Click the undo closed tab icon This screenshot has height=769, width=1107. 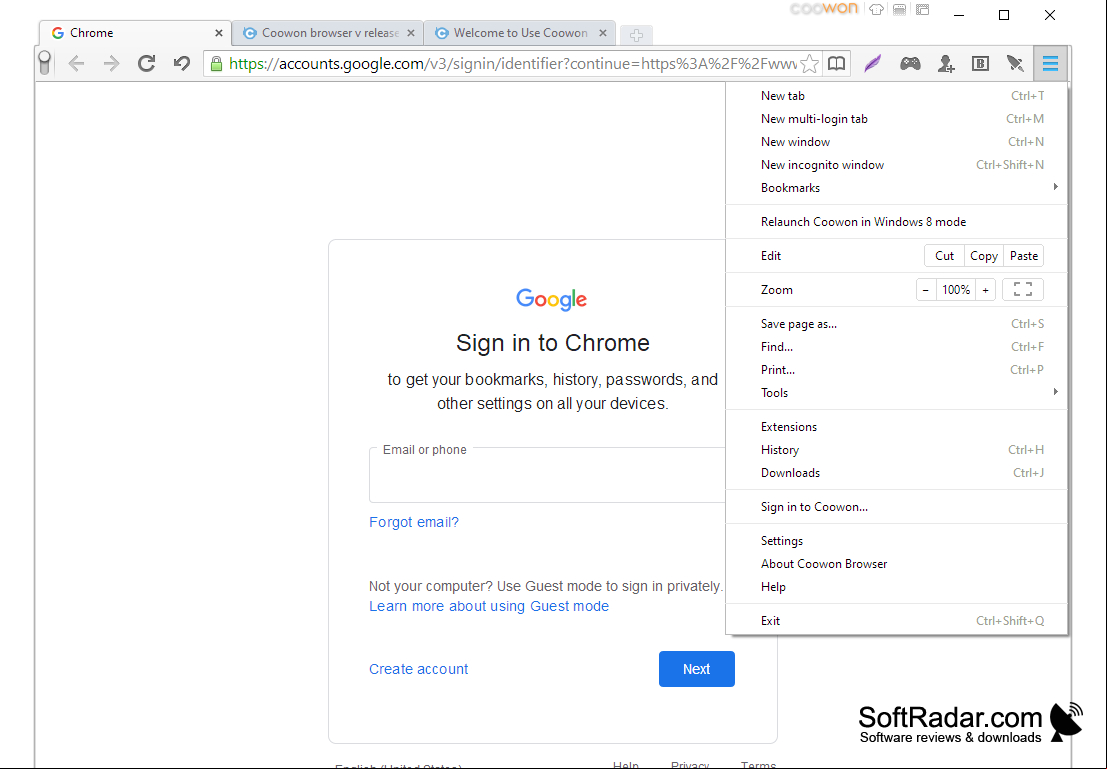pyautogui.click(x=181, y=64)
